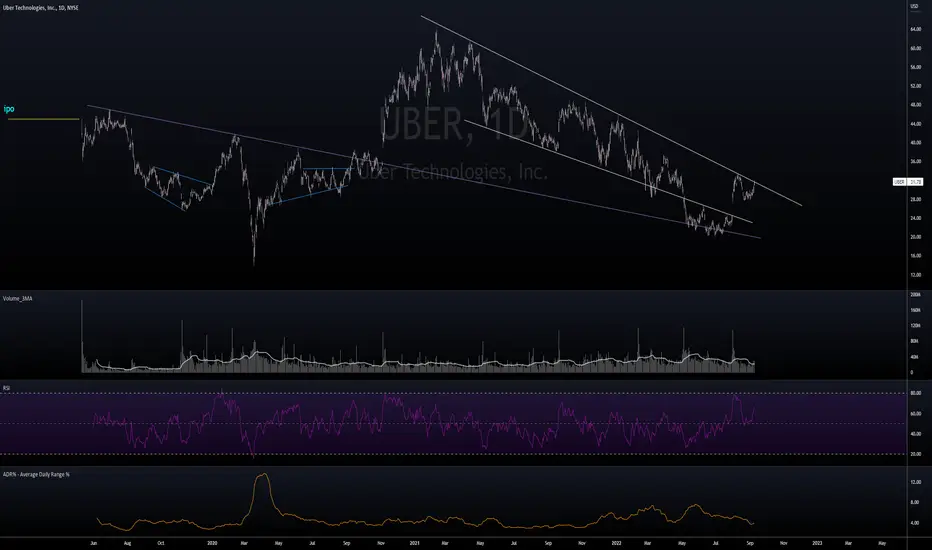Click the 36.00 price axis label
932x550 pixels.
(915, 162)
